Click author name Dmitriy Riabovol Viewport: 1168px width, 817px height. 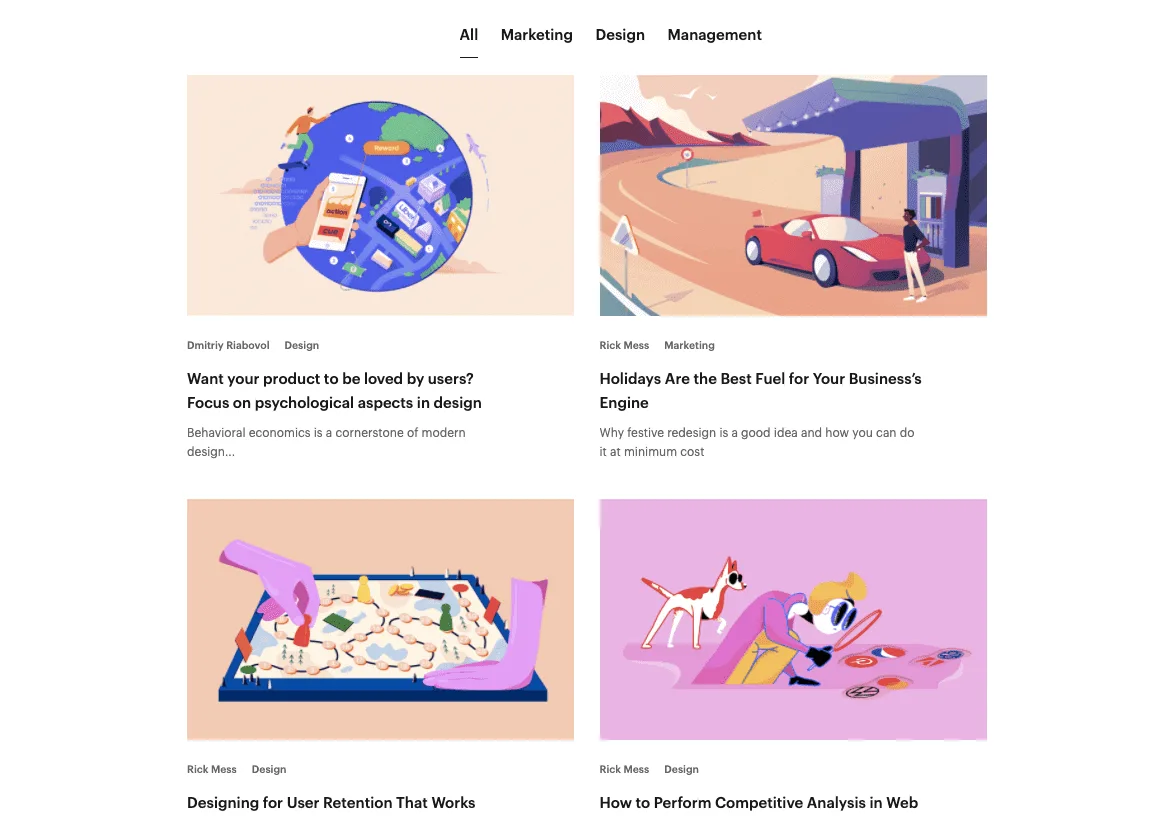point(228,346)
